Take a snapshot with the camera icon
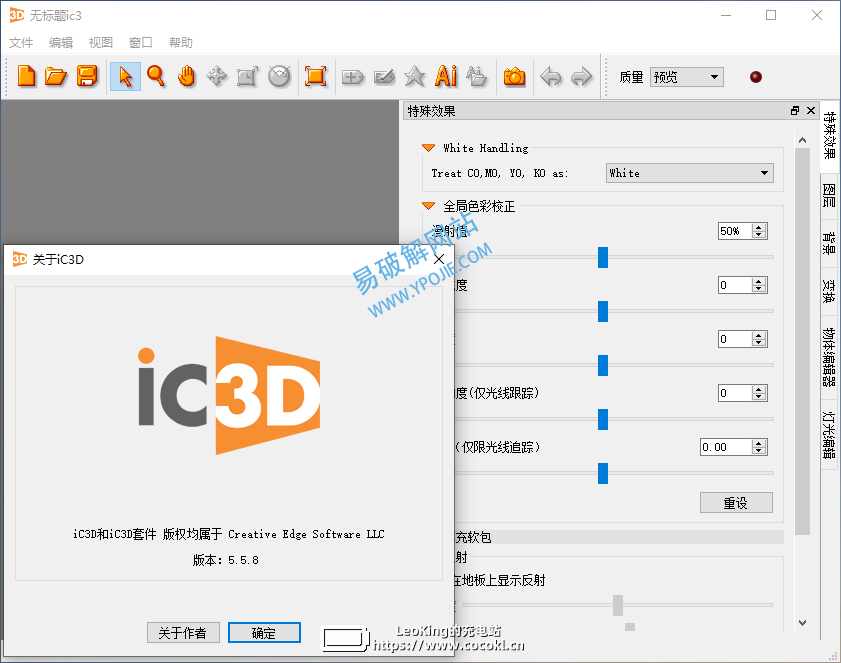Viewport: 841px width, 663px height. click(x=514, y=77)
